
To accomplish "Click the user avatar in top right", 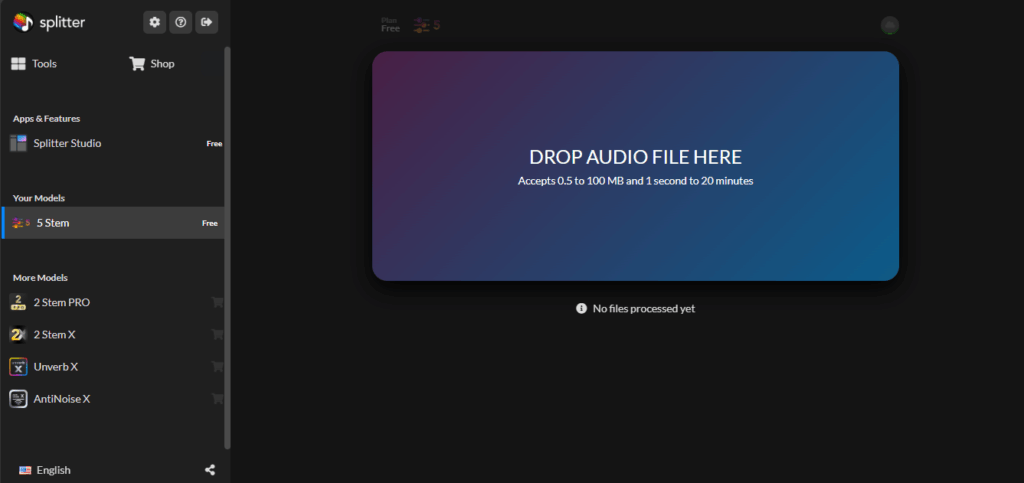I will 889,25.
